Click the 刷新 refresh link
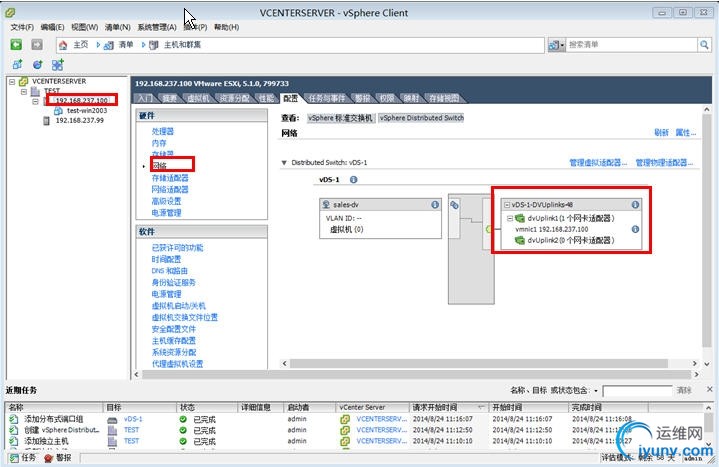Image resolution: width=719 pixels, height=467 pixels. (x=661, y=133)
